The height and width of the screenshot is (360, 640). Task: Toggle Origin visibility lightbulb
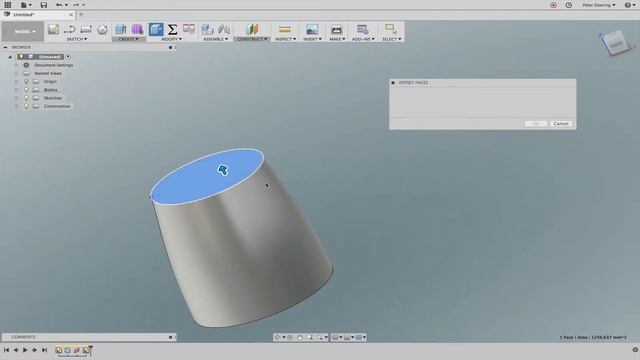point(26,82)
